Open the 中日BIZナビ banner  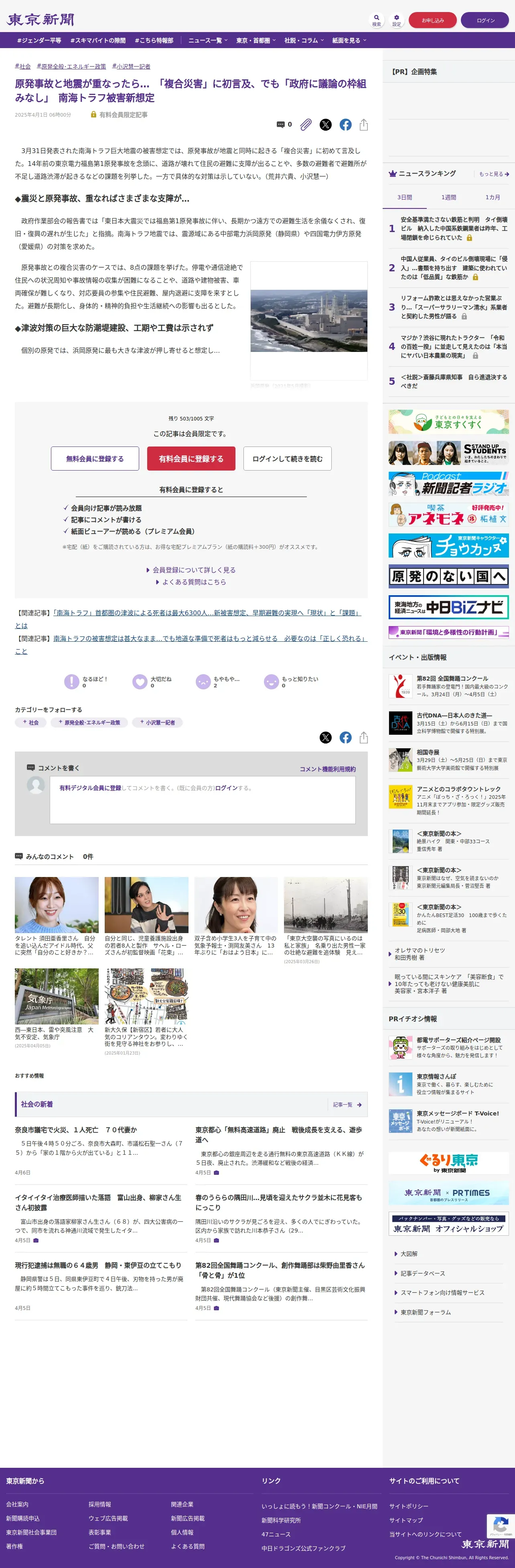pyautogui.click(x=448, y=607)
